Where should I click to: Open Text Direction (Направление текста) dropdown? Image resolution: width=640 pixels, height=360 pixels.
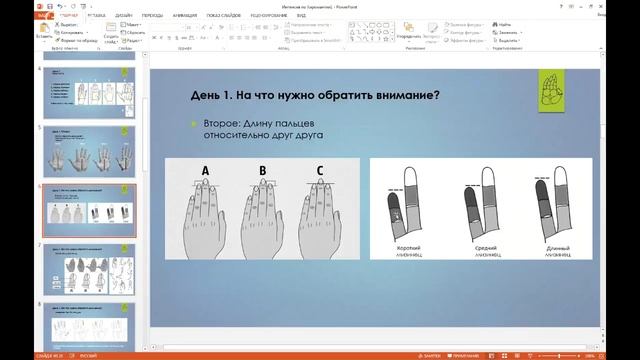[x=308, y=25]
